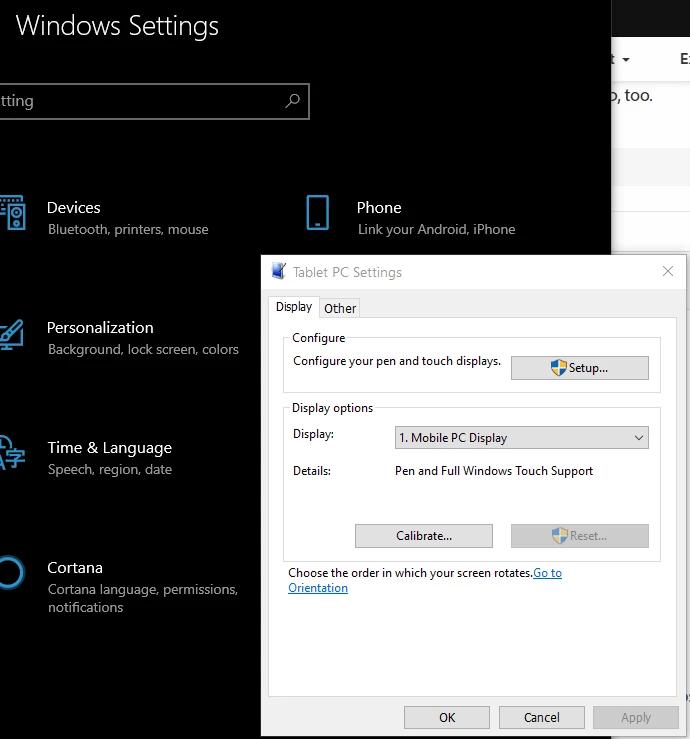
Task: Click 'Configure your pen and touch displays.' text
Action: click(x=396, y=361)
